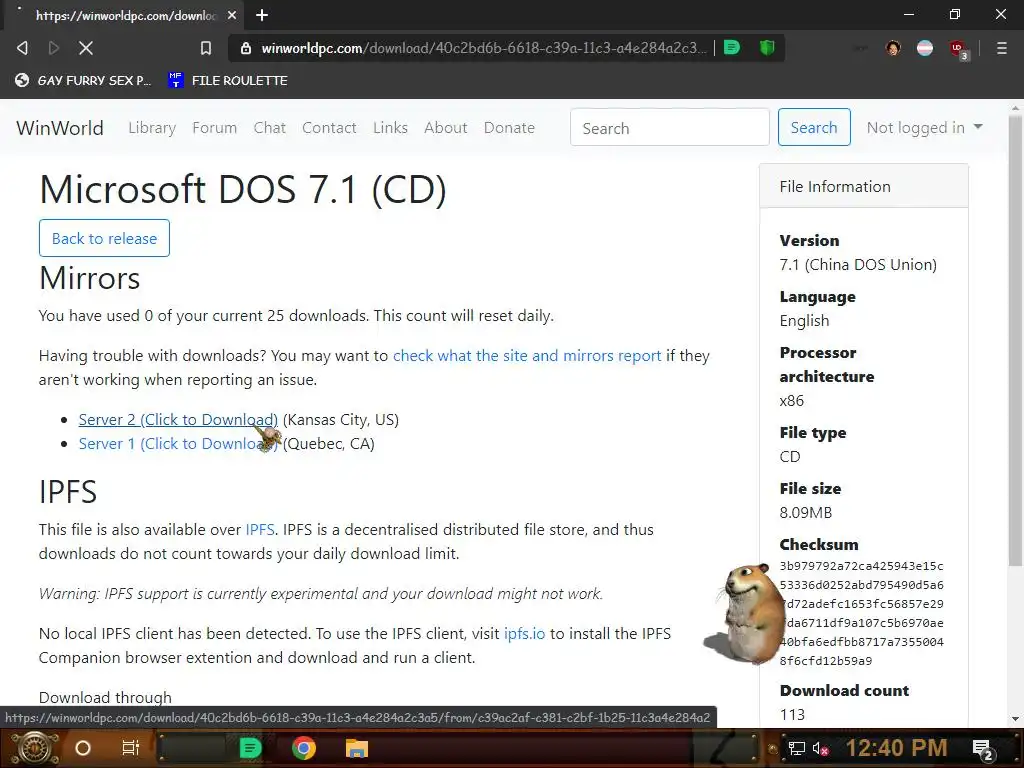Click the page vertical scrollbar thumb
The width and height of the screenshot is (1024, 768).
1016,340
